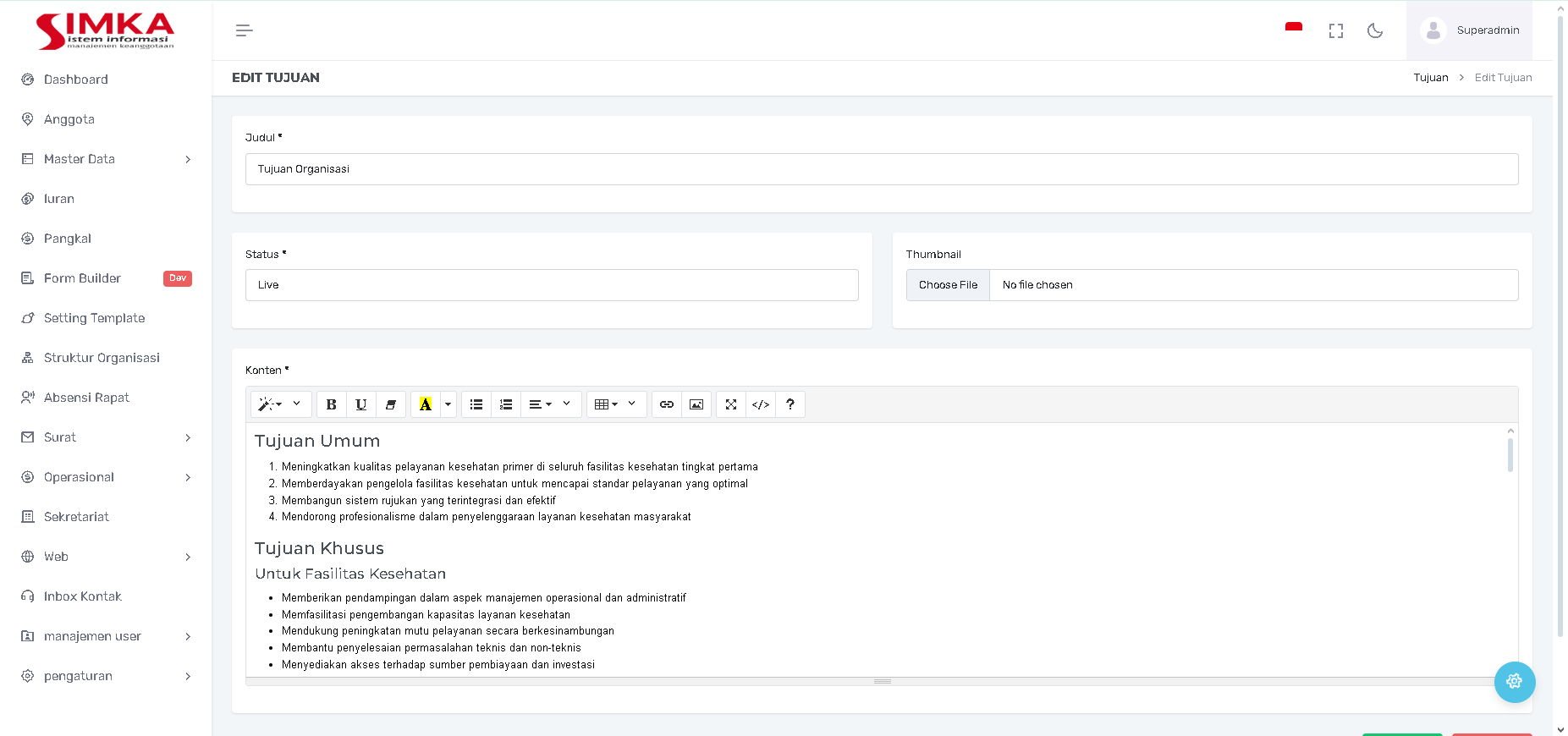Toggle dark mode with moon icon

coord(1375,30)
